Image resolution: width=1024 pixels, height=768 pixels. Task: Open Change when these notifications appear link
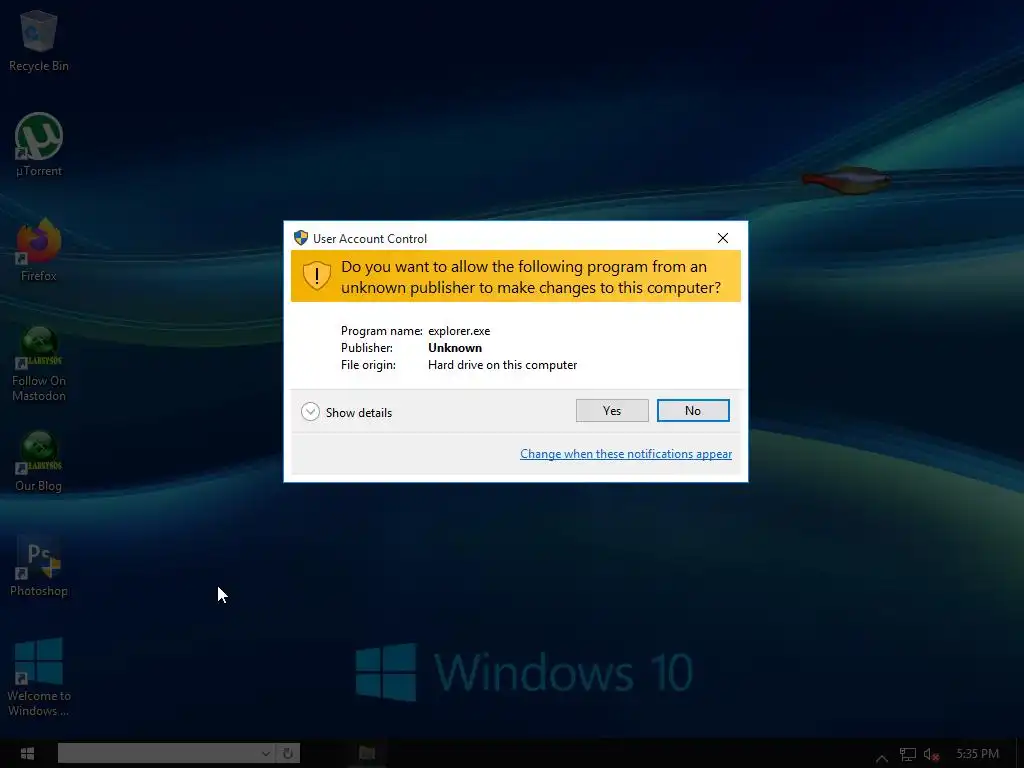pyautogui.click(x=626, y=454)
